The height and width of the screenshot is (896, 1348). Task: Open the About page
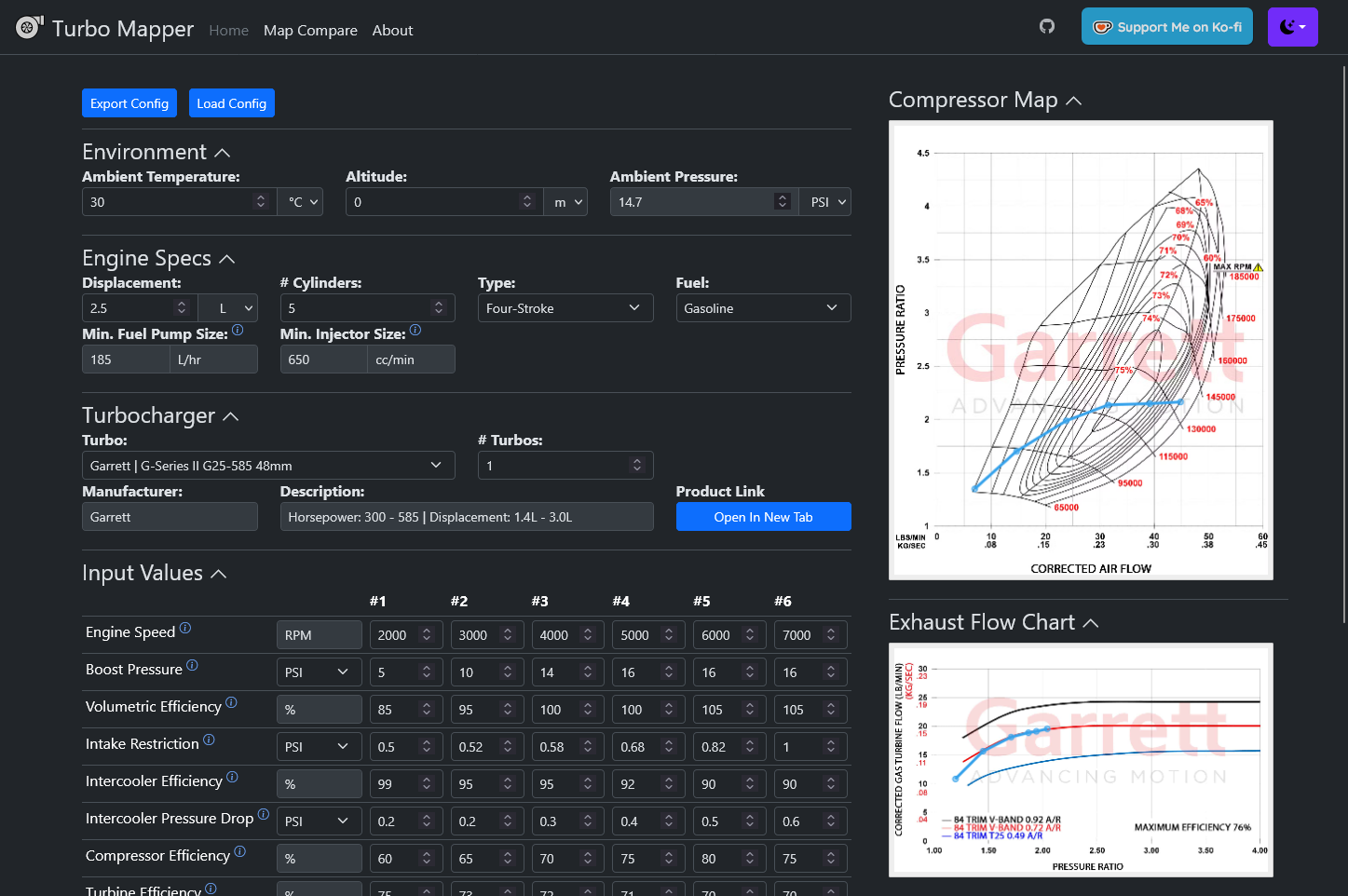pos(392,30)
